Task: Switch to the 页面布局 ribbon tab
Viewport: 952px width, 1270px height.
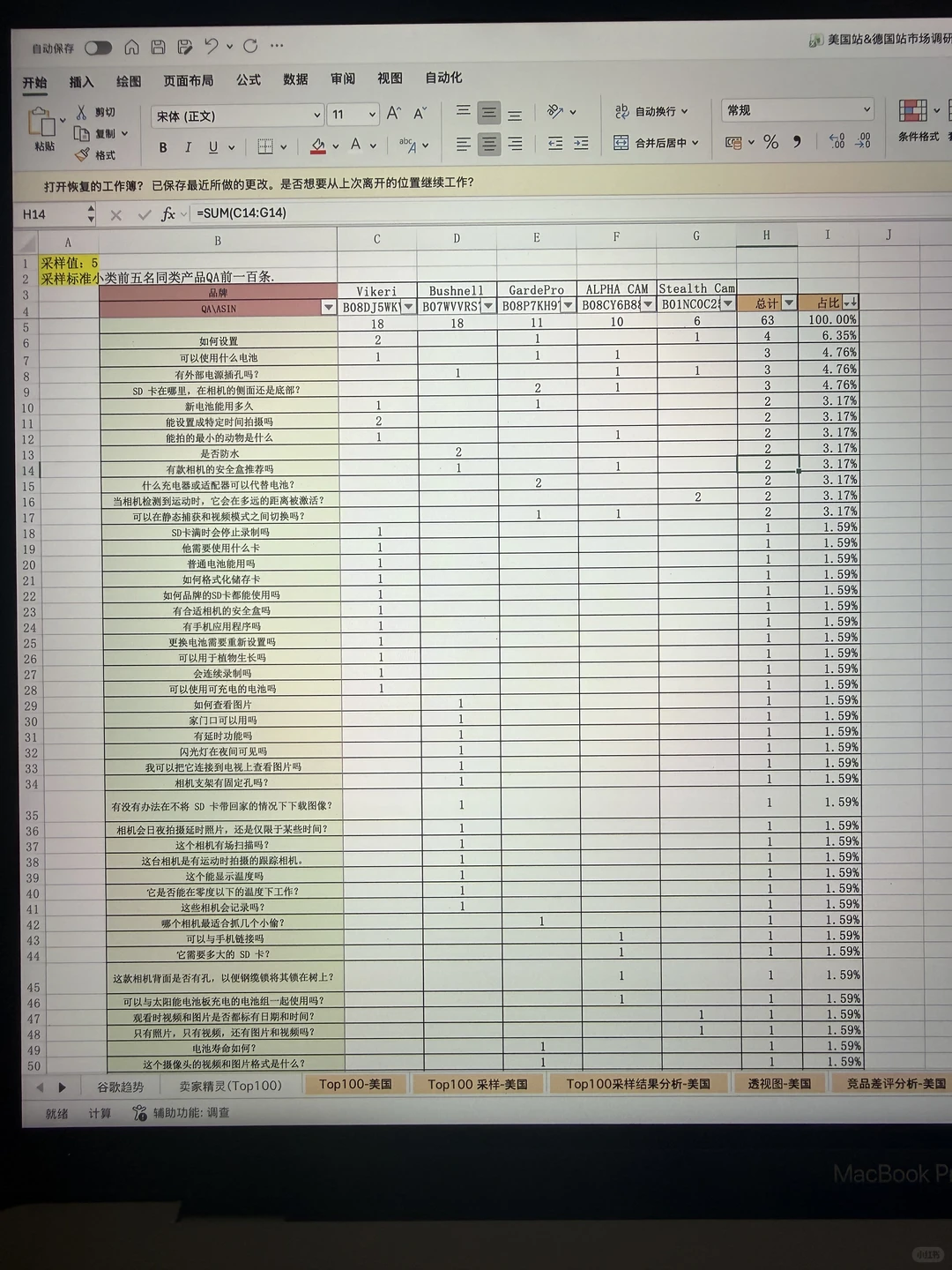Action: 188,80
